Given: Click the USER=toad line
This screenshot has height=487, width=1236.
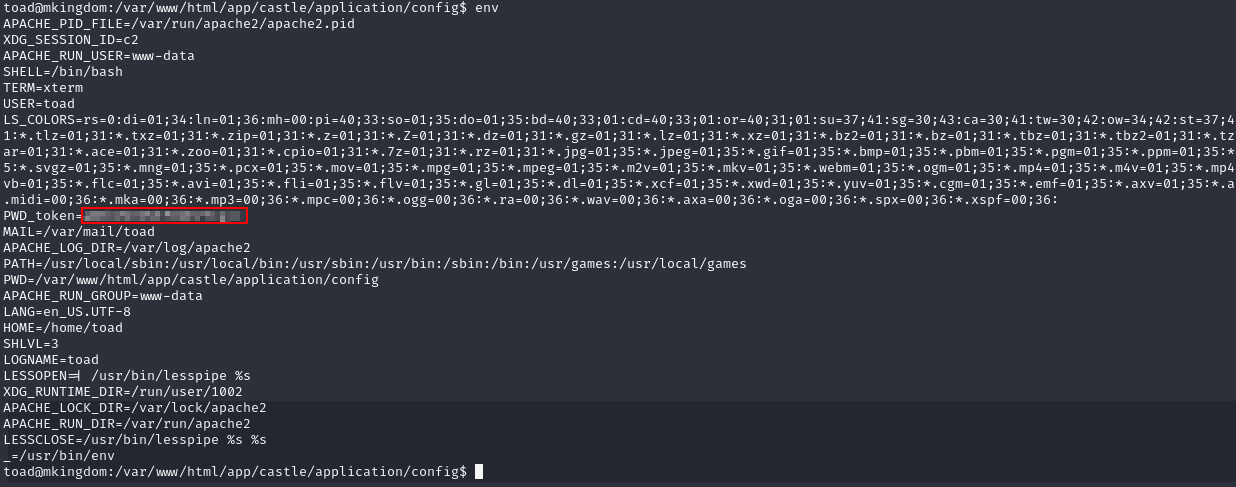Looking at the screenshot, I should [39, 104].
